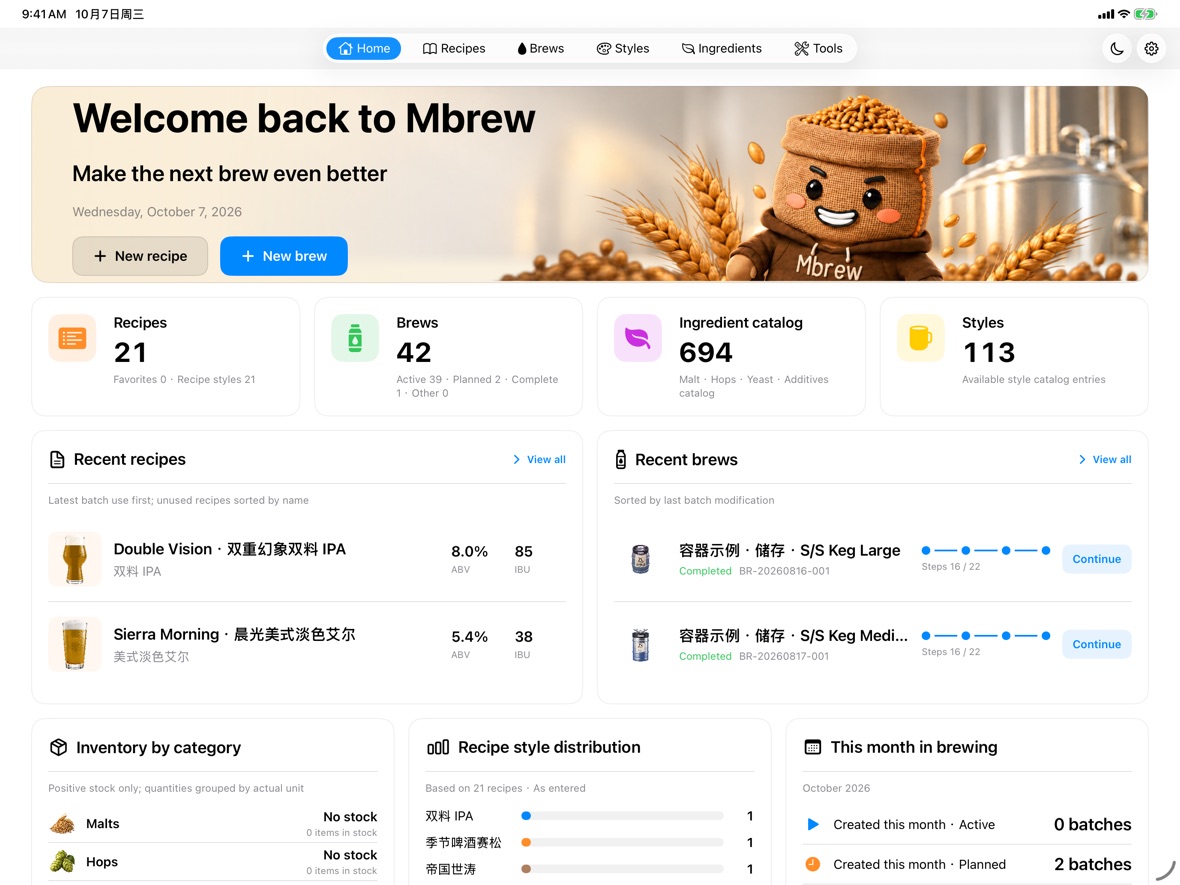Click the S/S Keg Medi... keg icon
Screen dimensions: 1180x885
tap(640, 644)
